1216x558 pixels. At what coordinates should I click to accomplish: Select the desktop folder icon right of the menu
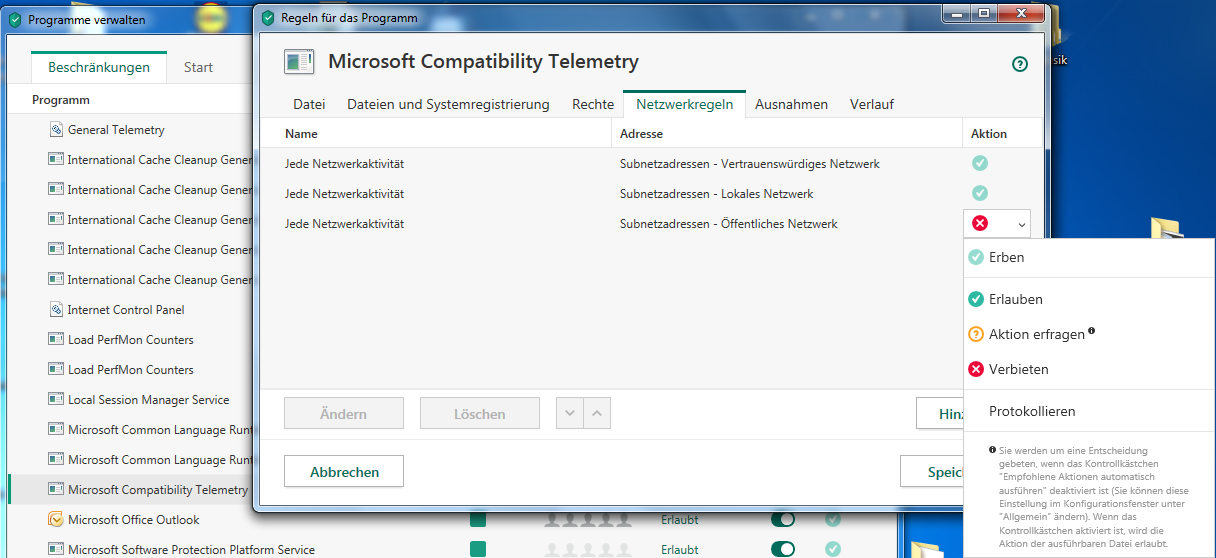(1166, 232)
